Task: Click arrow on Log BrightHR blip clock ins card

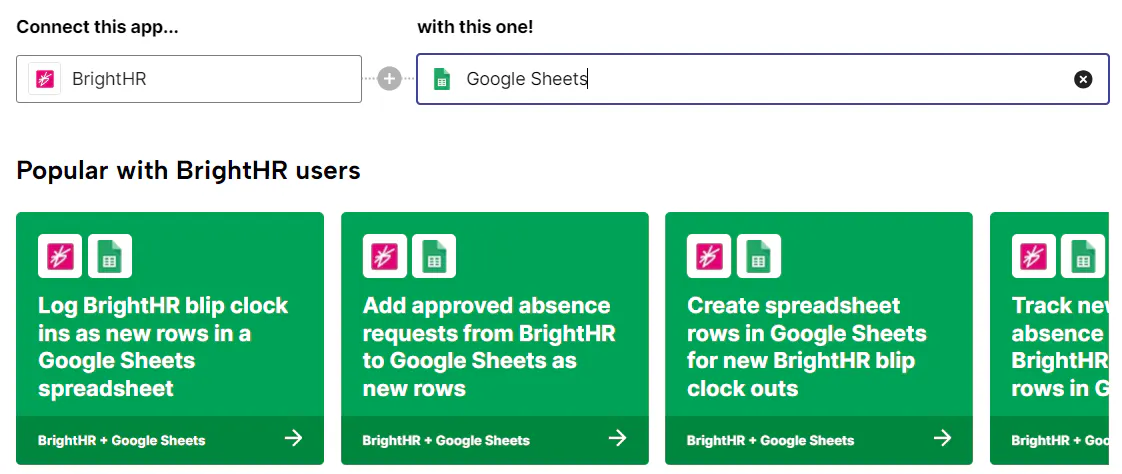Action: coord(293,438)
